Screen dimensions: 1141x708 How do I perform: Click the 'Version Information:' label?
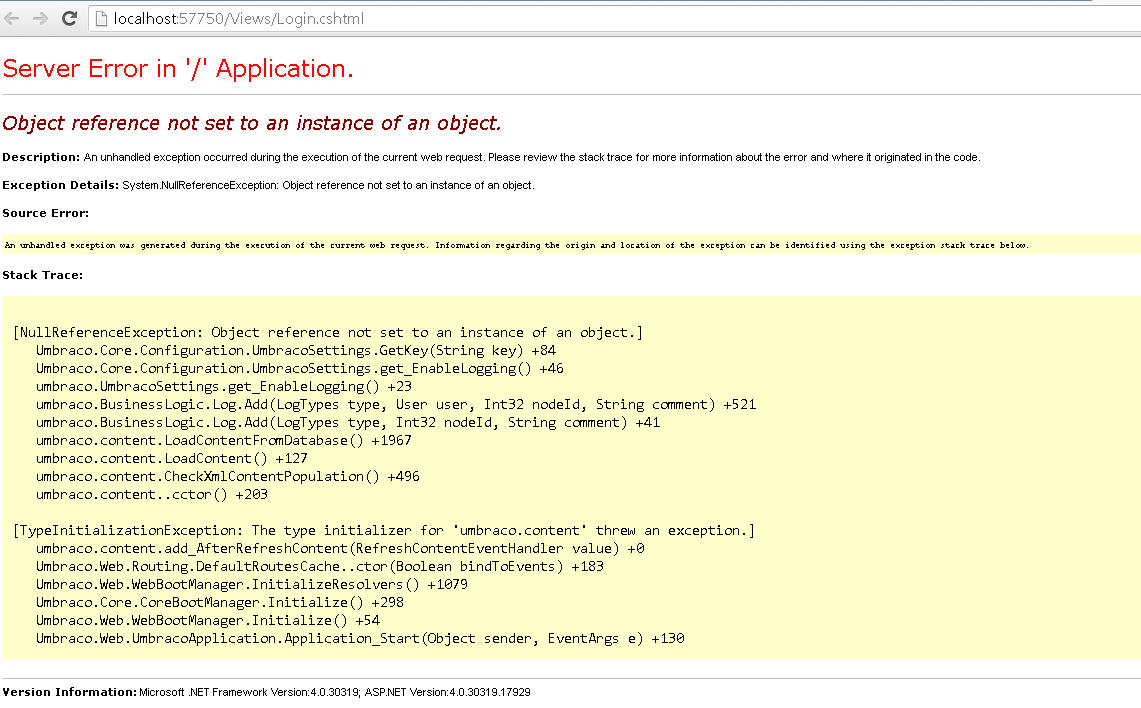tap(69, 692)
